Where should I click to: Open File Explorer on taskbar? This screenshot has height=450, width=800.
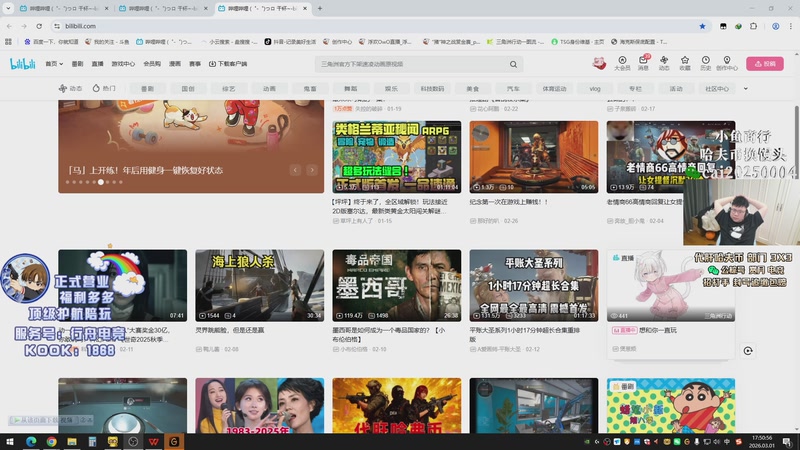coord(71,442)
